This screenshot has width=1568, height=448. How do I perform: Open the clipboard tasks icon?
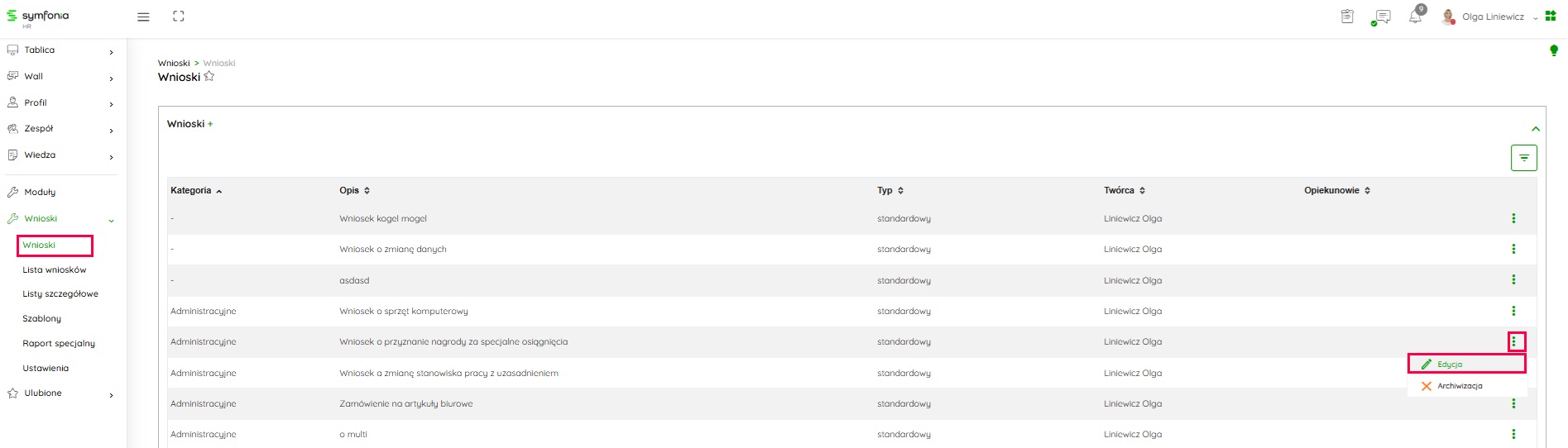[x=1347, y=17]
